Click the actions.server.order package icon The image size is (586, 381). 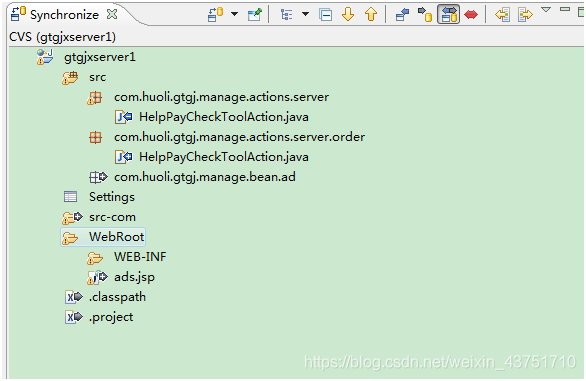[x=95, y=137]
